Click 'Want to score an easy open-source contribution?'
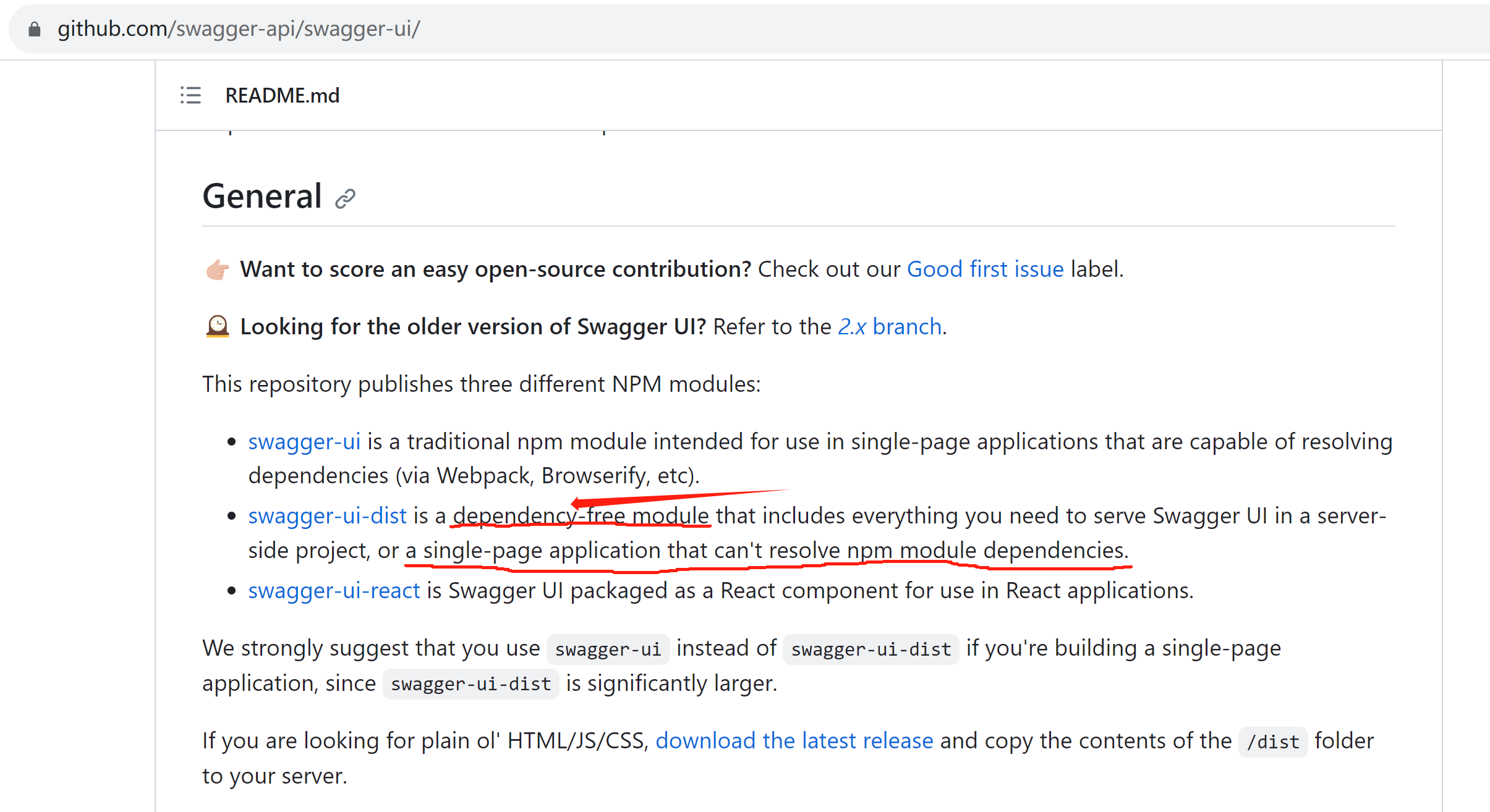 tap(495, 269)
